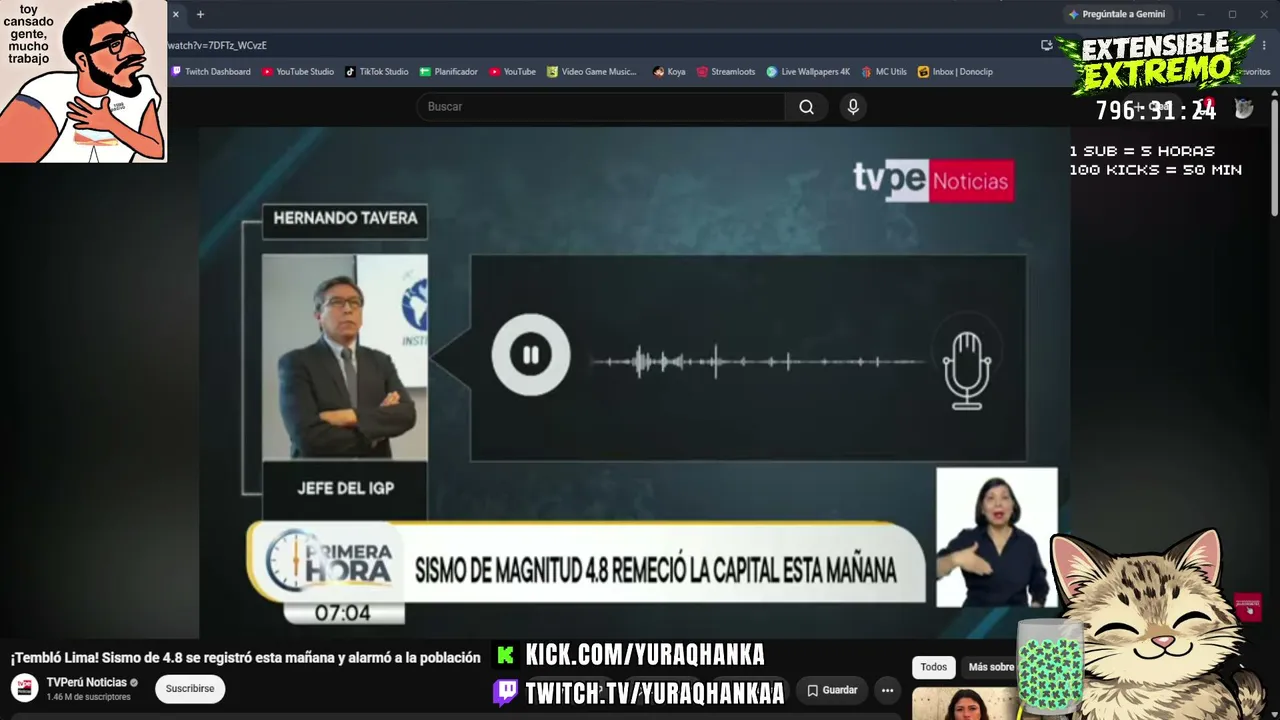Open the TVPerú Noticias channel avatar
Screen dimensions: 1280x720
click(25, 688)
